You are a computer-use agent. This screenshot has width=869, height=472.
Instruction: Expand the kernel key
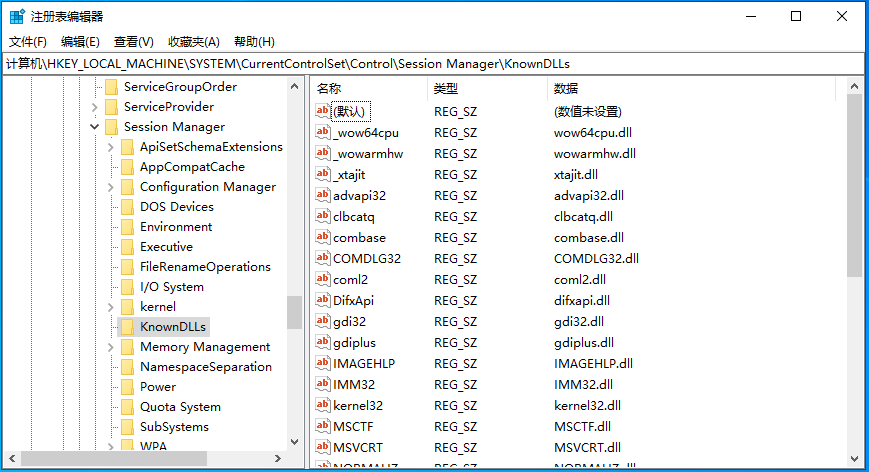click(111, 307)
